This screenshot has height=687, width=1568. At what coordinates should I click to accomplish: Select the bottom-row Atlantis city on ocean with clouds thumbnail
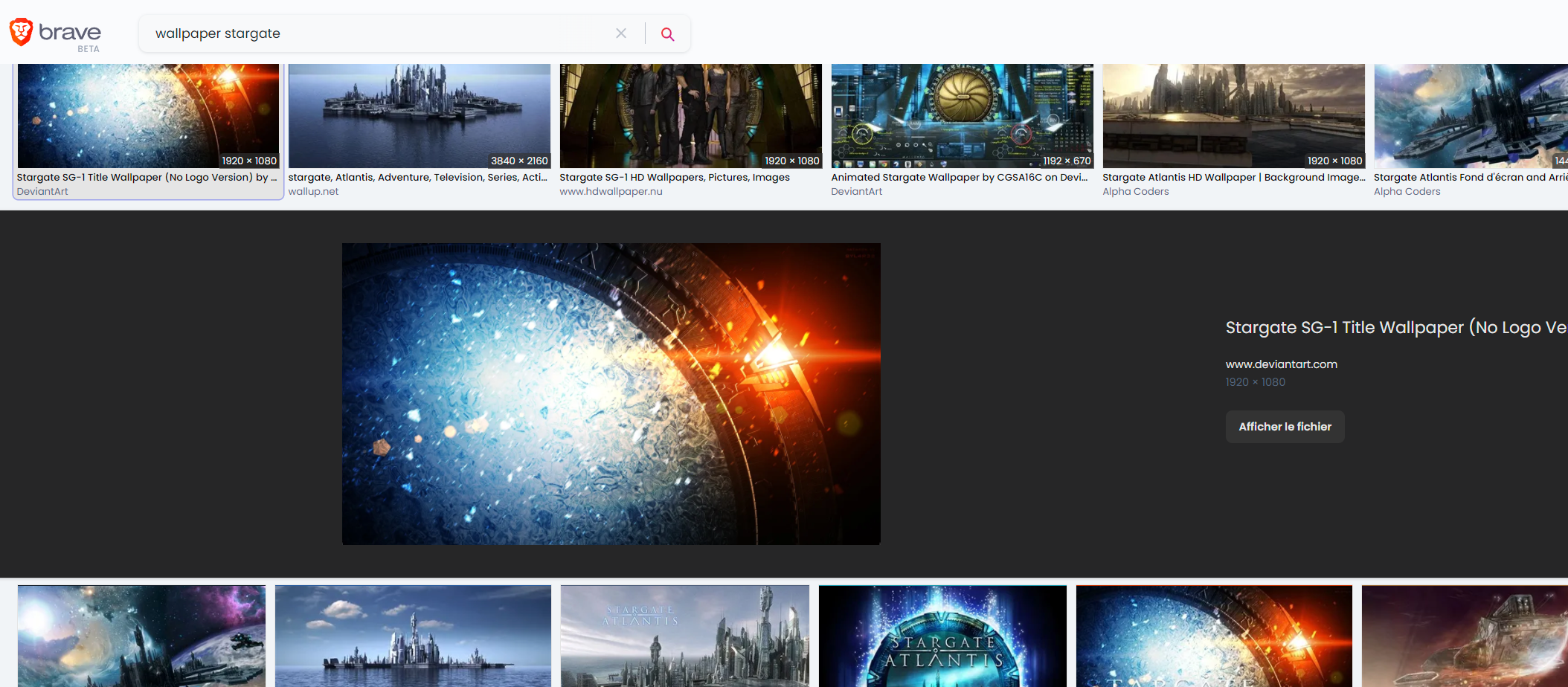[x=413, y=636]
